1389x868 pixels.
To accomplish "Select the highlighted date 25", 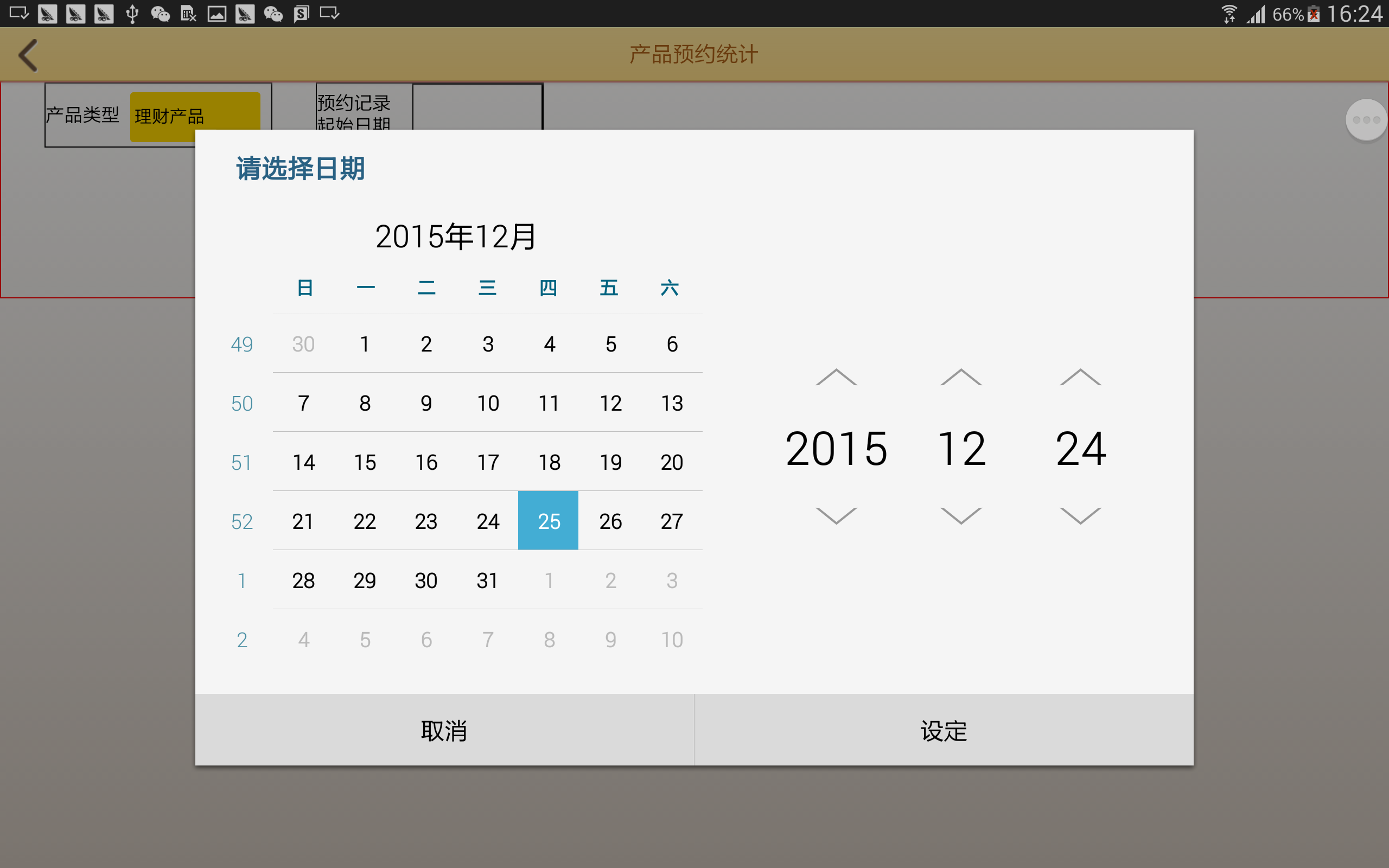I will click(x=548, y=520).
